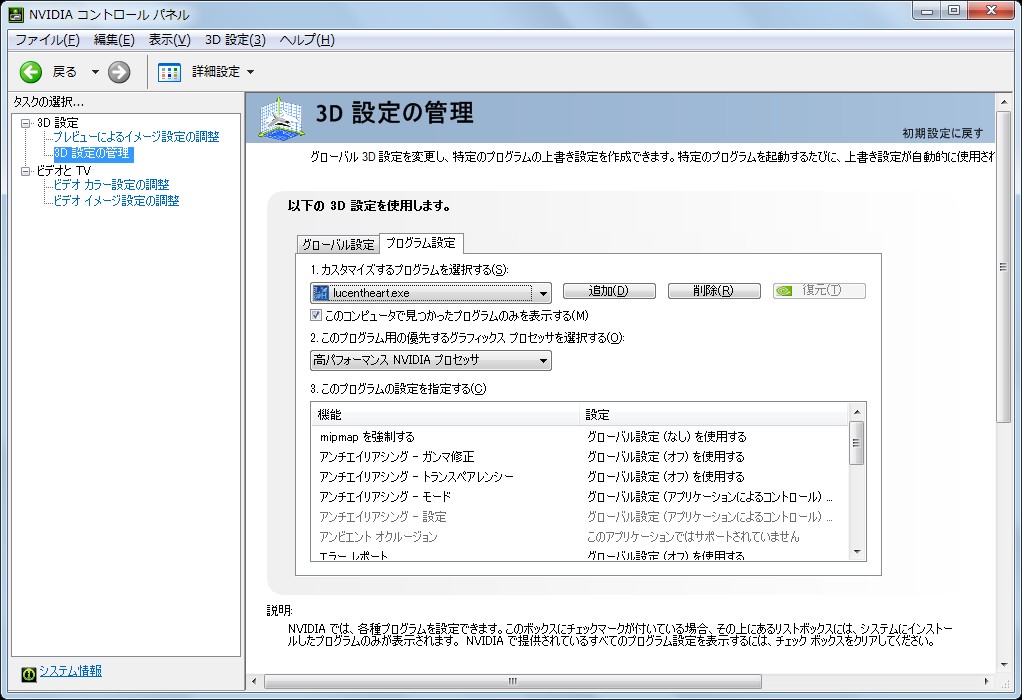Uncheck このコンピュータで見つかったプログラムのみを表示する
The width and height of the screenshot is (1022, 700).
[x=316, y=315]
